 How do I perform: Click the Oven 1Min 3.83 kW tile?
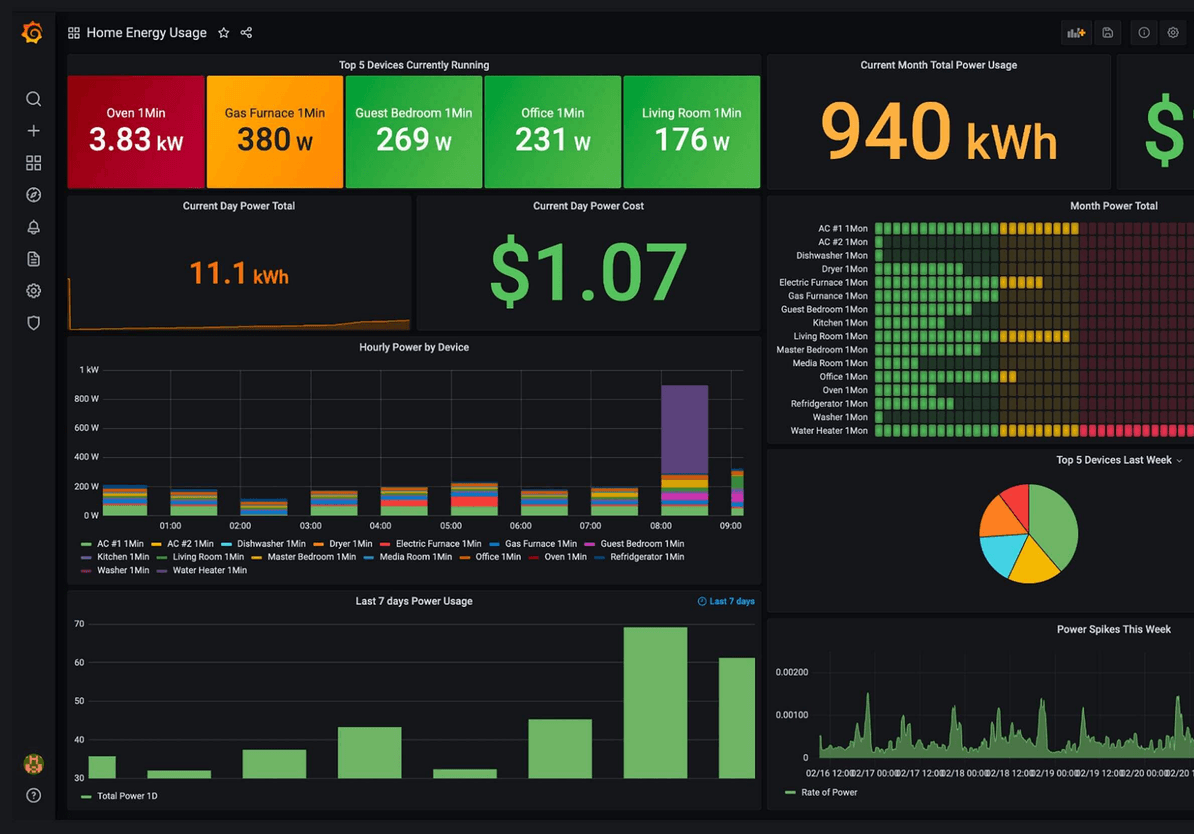tap(136, 131)
